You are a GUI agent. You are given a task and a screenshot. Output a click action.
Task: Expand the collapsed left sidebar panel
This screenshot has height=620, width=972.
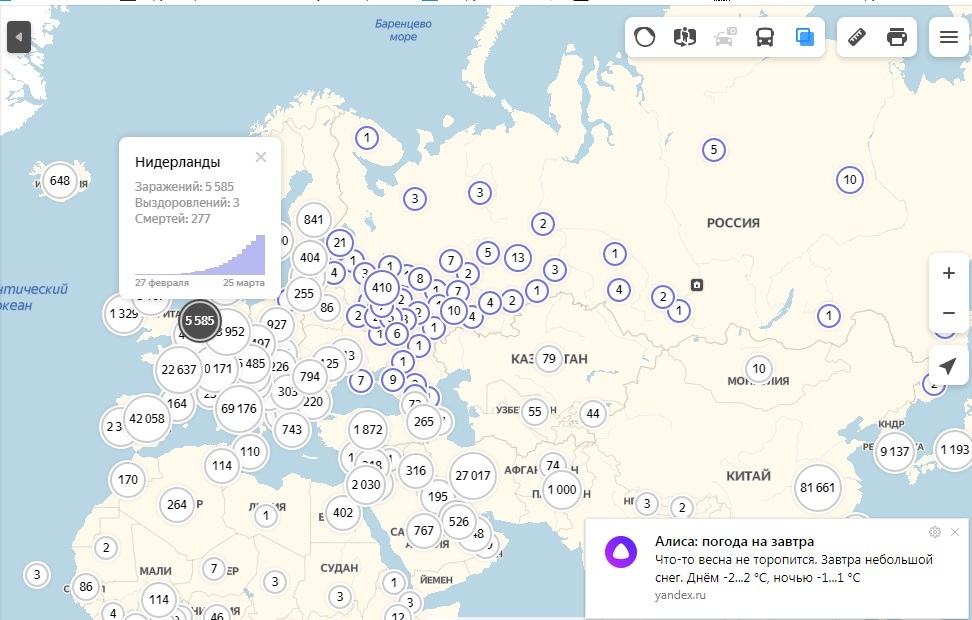click(x=19, y=37)
